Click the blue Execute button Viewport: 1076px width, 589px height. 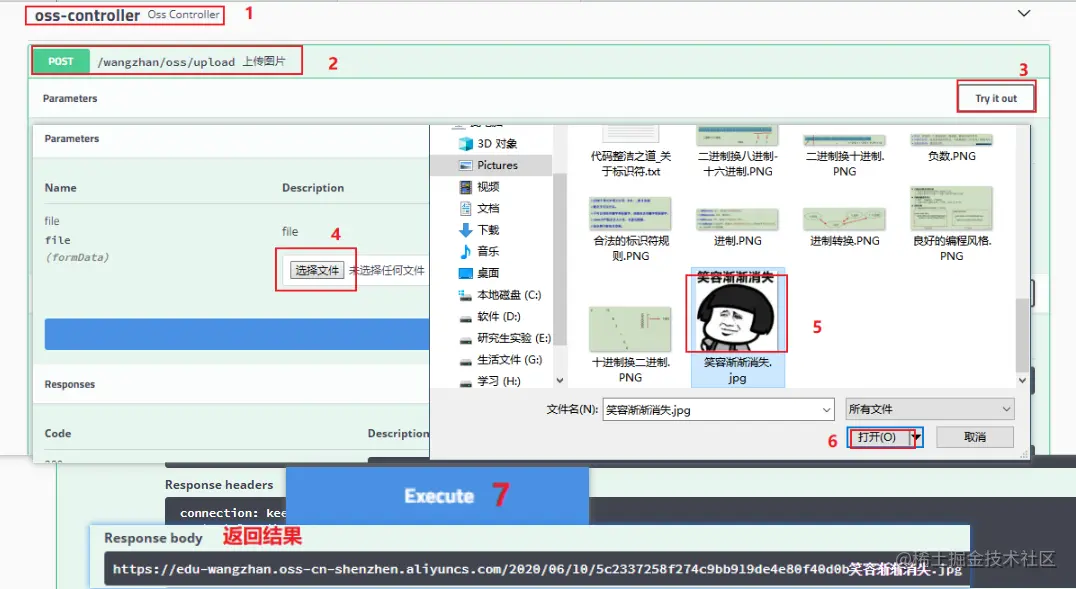[x=438, y=496]
